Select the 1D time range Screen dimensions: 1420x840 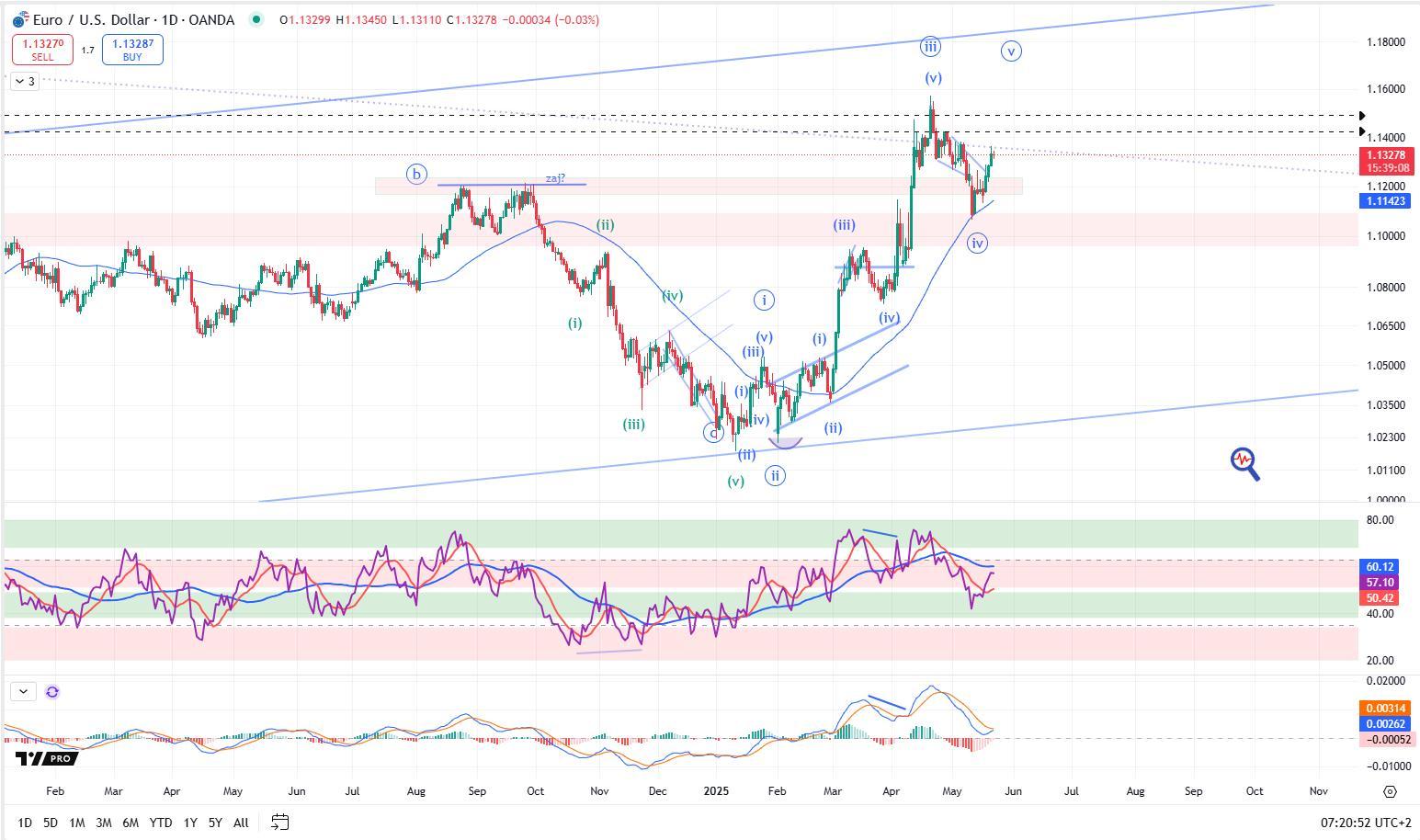(25, 823)
